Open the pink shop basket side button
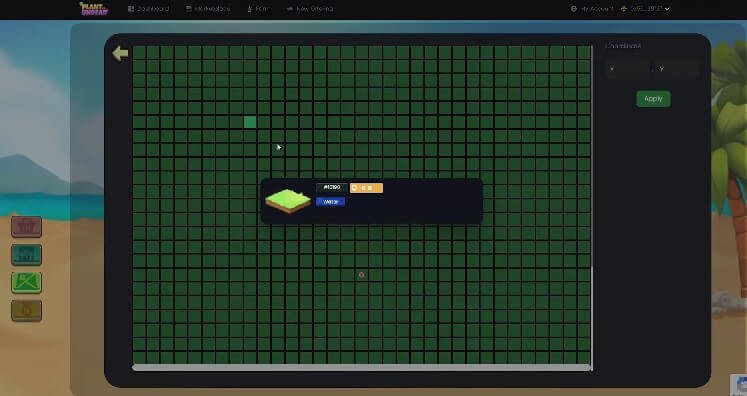The height and width of the screenshot is (396, 747). point(27,227)
